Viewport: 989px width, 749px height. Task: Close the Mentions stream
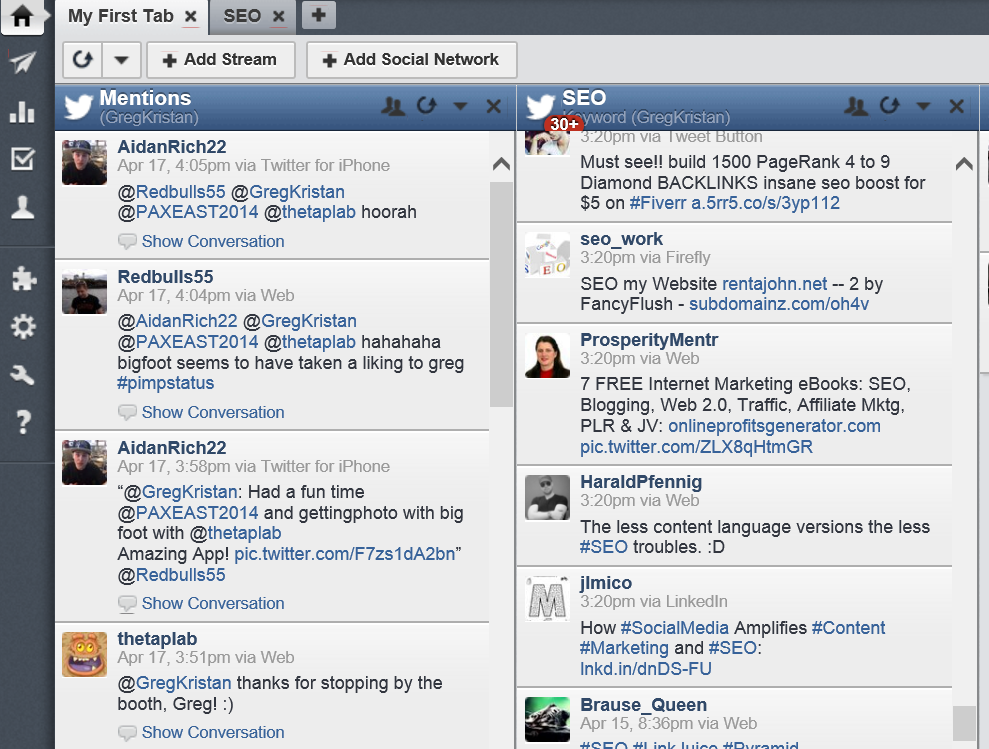494,106
